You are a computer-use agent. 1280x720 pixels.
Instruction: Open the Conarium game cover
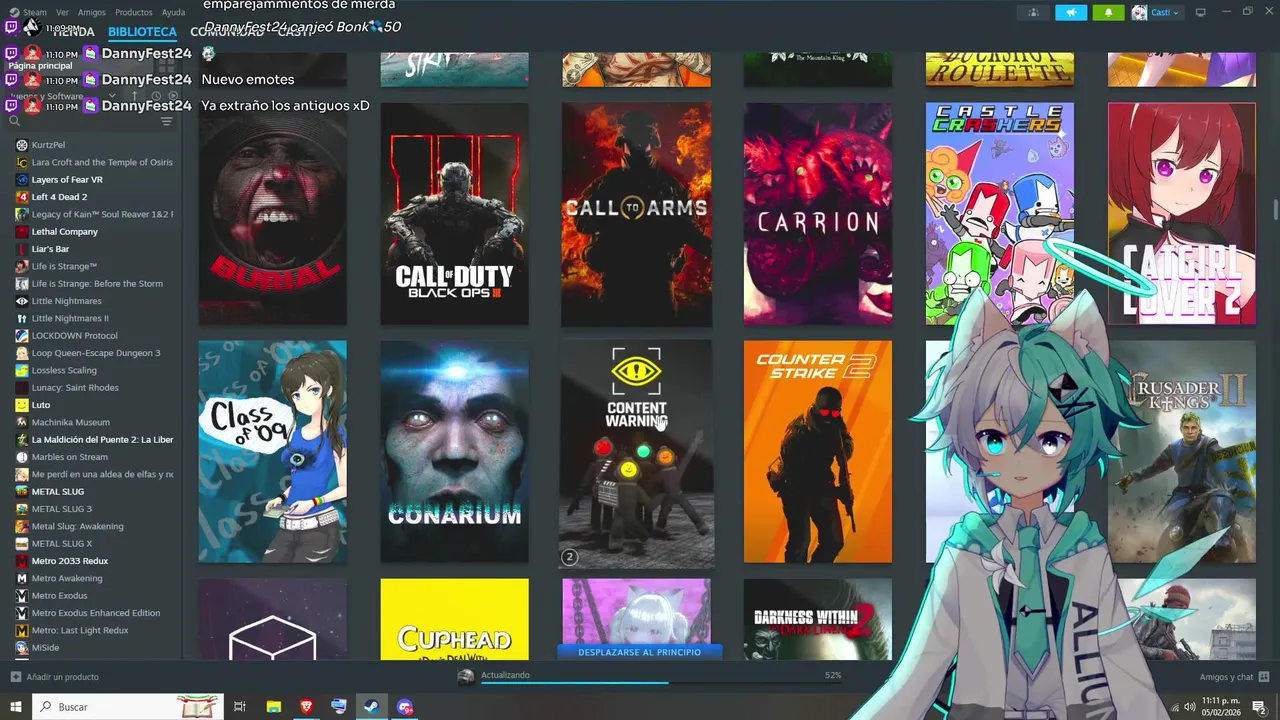coord(454,452)
